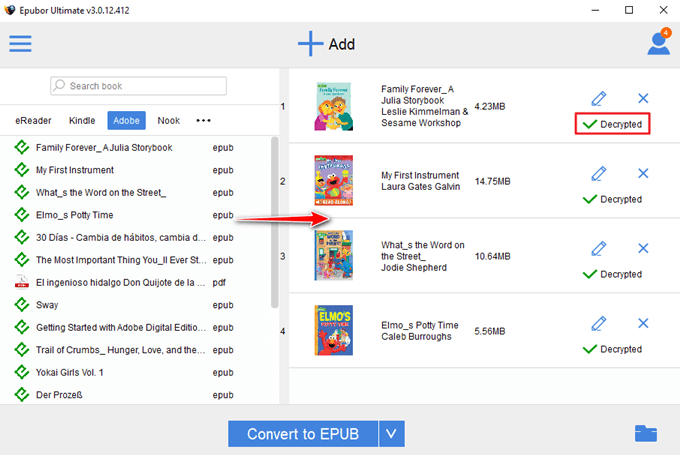Open the hamburger menu
The width and height of the screenshot is (680, 455).
pos(20,44)
